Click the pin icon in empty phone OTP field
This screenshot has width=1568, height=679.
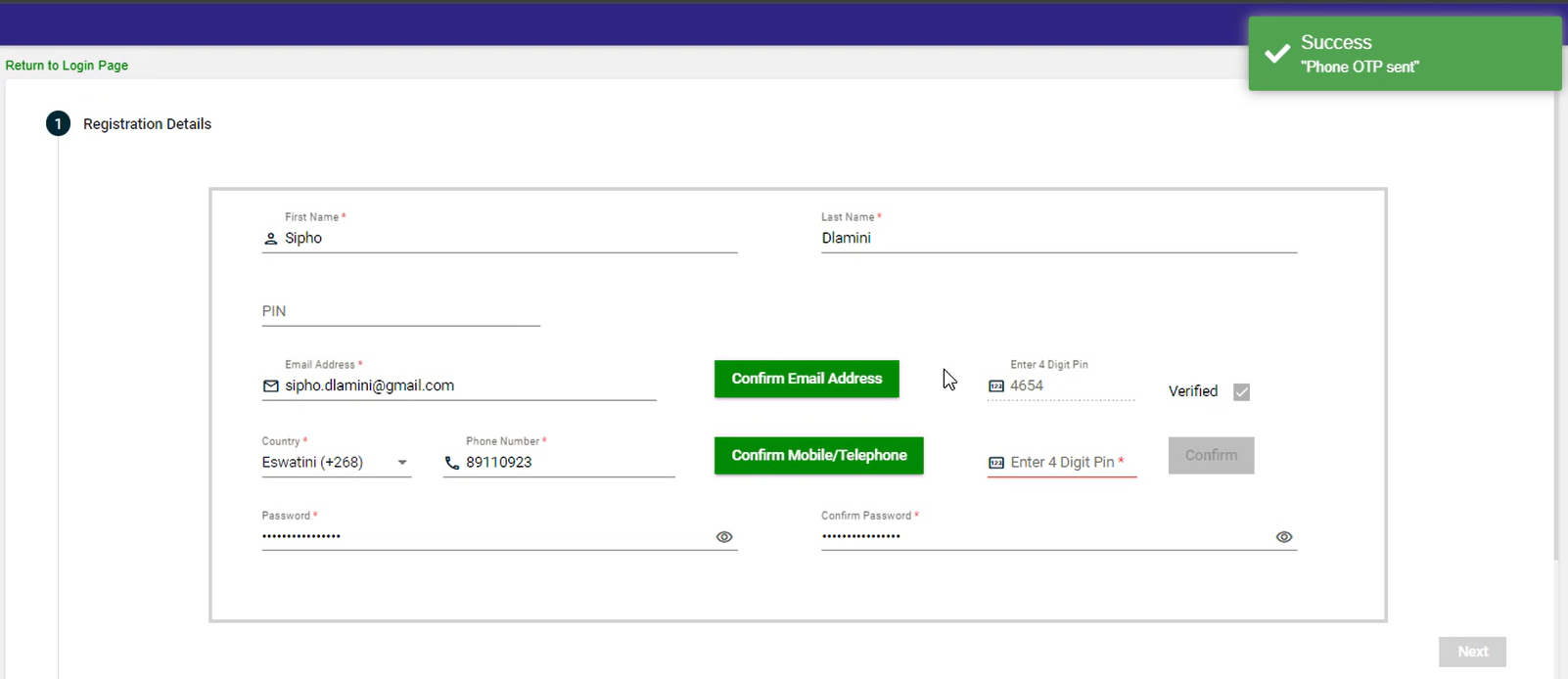pyautogui.click(x=996, y=463)
